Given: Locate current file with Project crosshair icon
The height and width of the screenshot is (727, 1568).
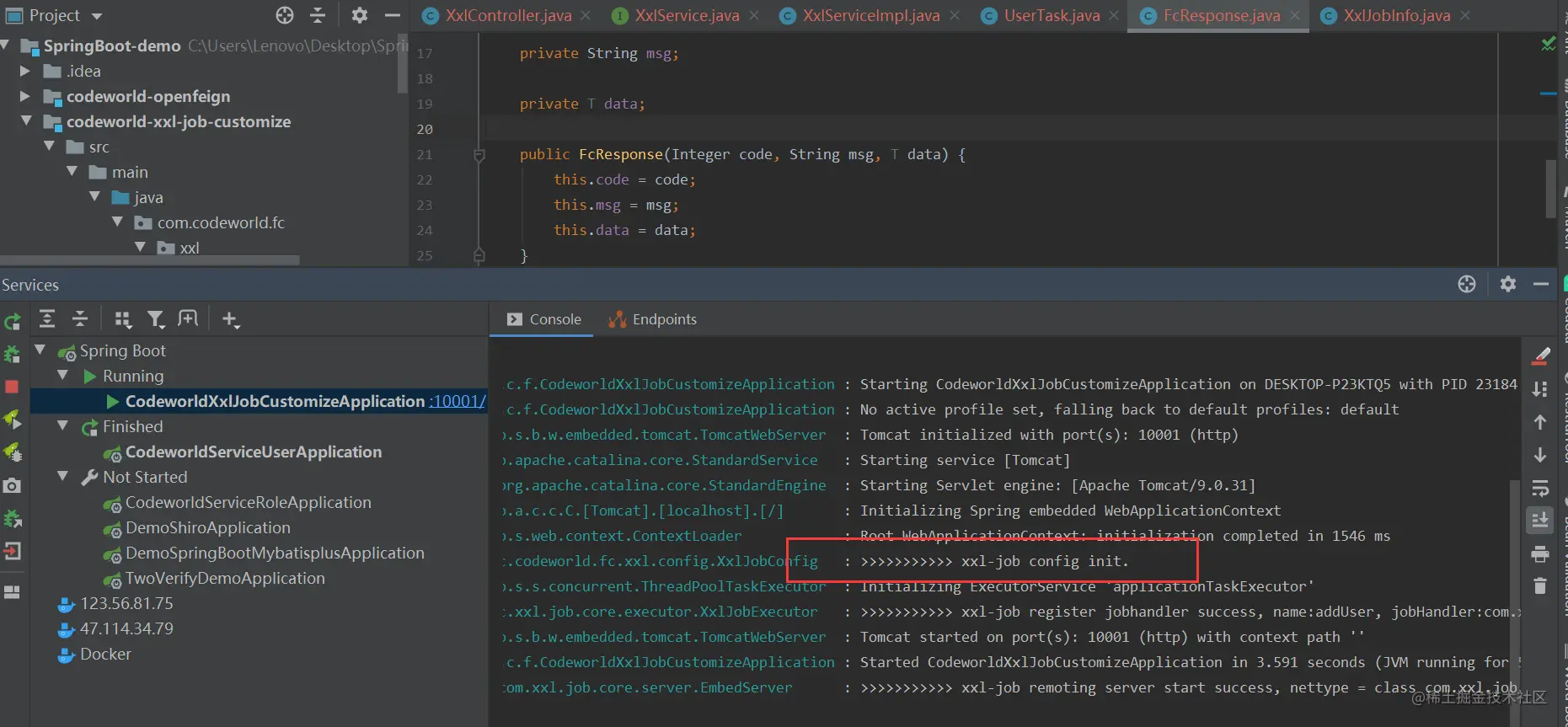Looking at the screenshot, I should pyautogui.click(x=285, y=15).
